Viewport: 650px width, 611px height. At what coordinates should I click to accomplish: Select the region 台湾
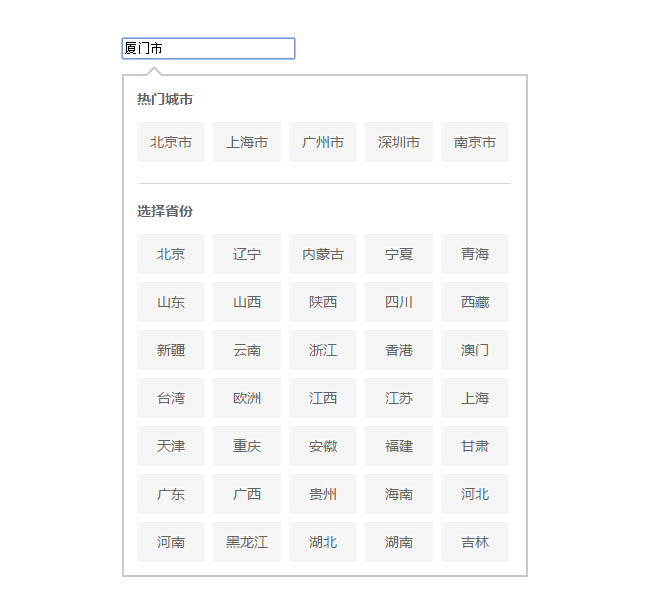(171, 398)
